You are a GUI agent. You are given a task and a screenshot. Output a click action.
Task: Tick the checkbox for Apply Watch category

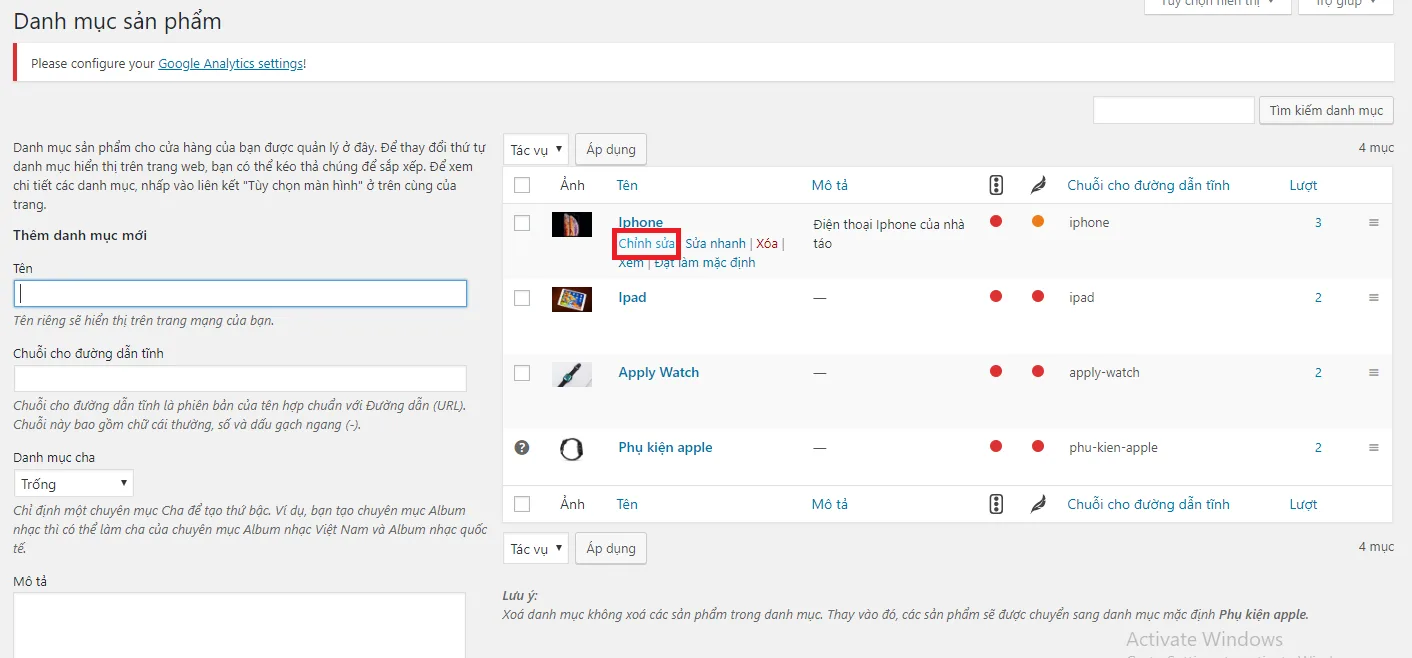click(x=522, y=373)
